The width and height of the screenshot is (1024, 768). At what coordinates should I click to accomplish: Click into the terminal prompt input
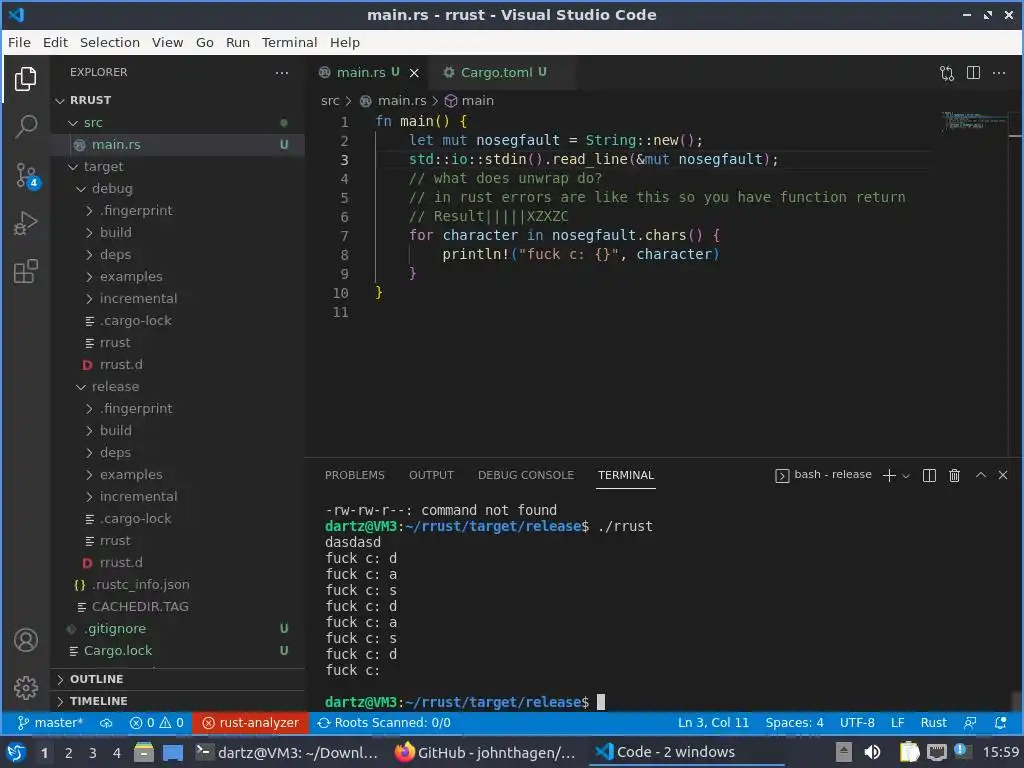601,702
